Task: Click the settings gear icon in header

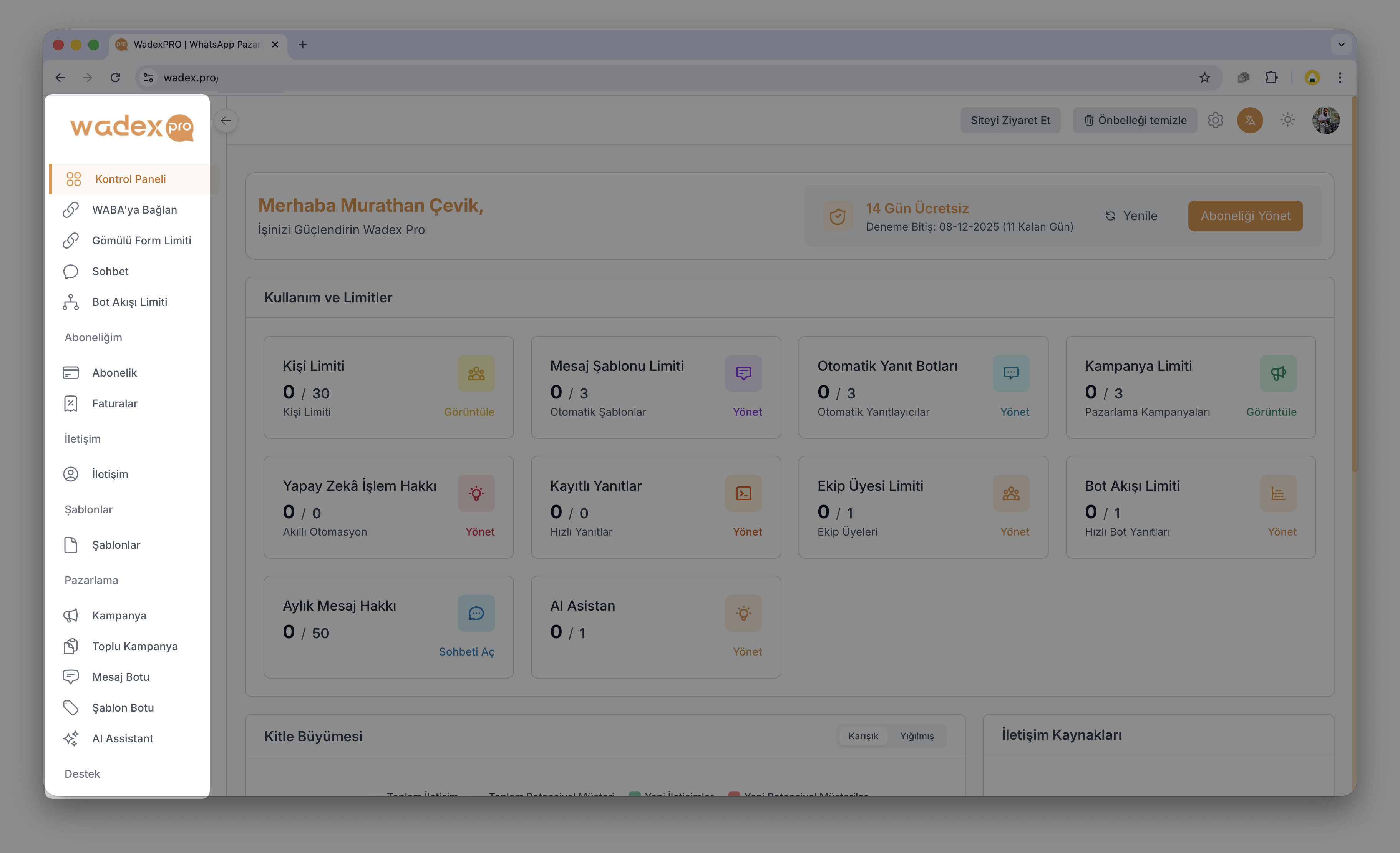Action: click(x=1215, y=121)
